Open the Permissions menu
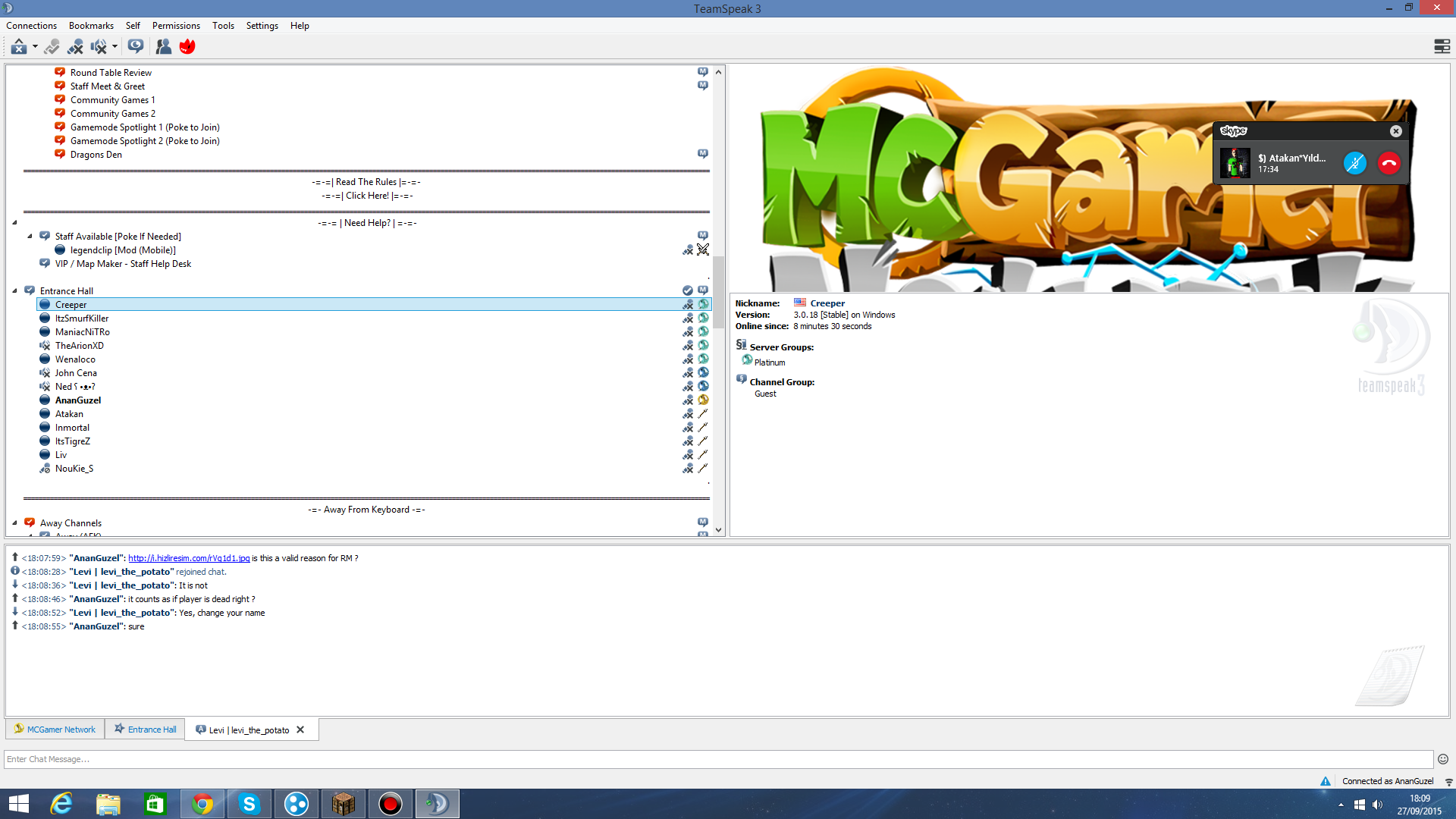1456x819 pixels. pos(176,26)
